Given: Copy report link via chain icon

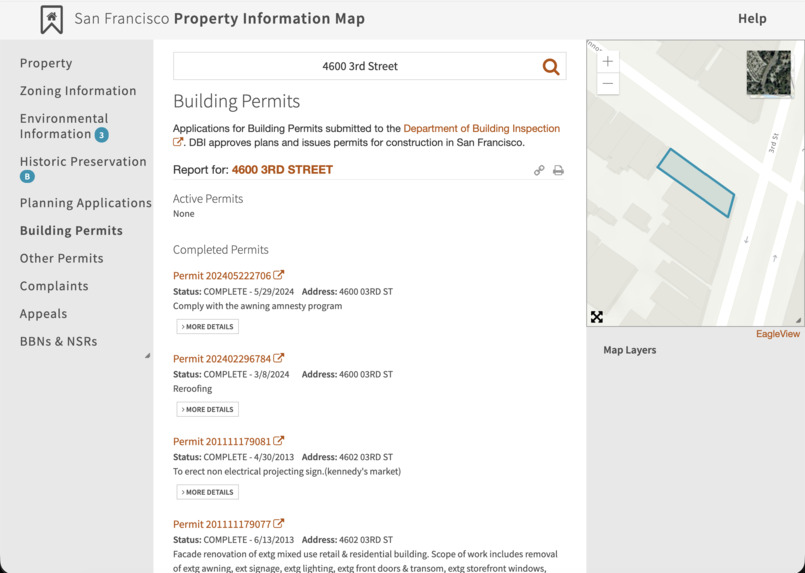Looking at the screenshot, I should [539, 170].
